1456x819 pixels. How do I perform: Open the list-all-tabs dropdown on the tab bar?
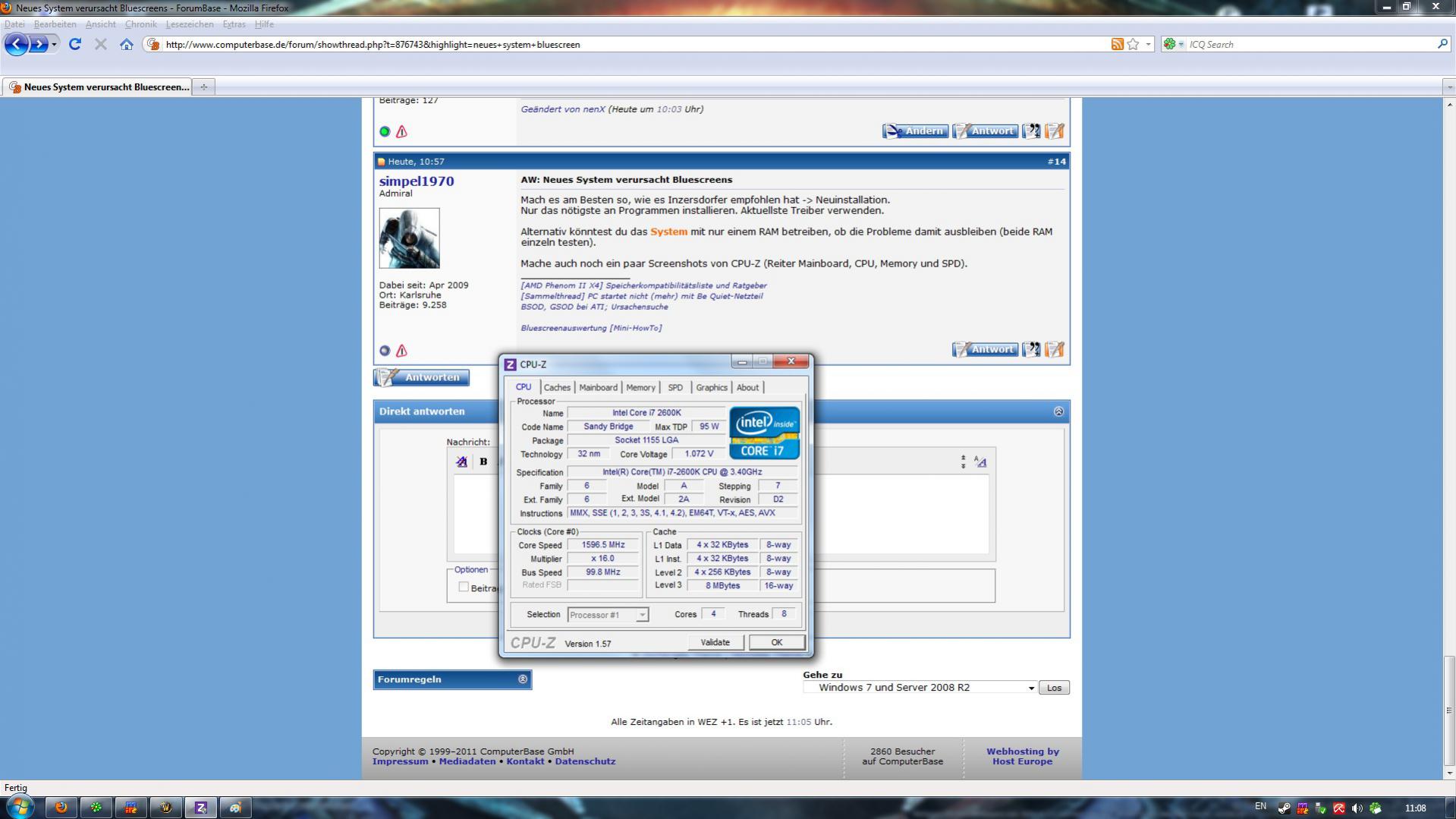tap(1449, 87)
